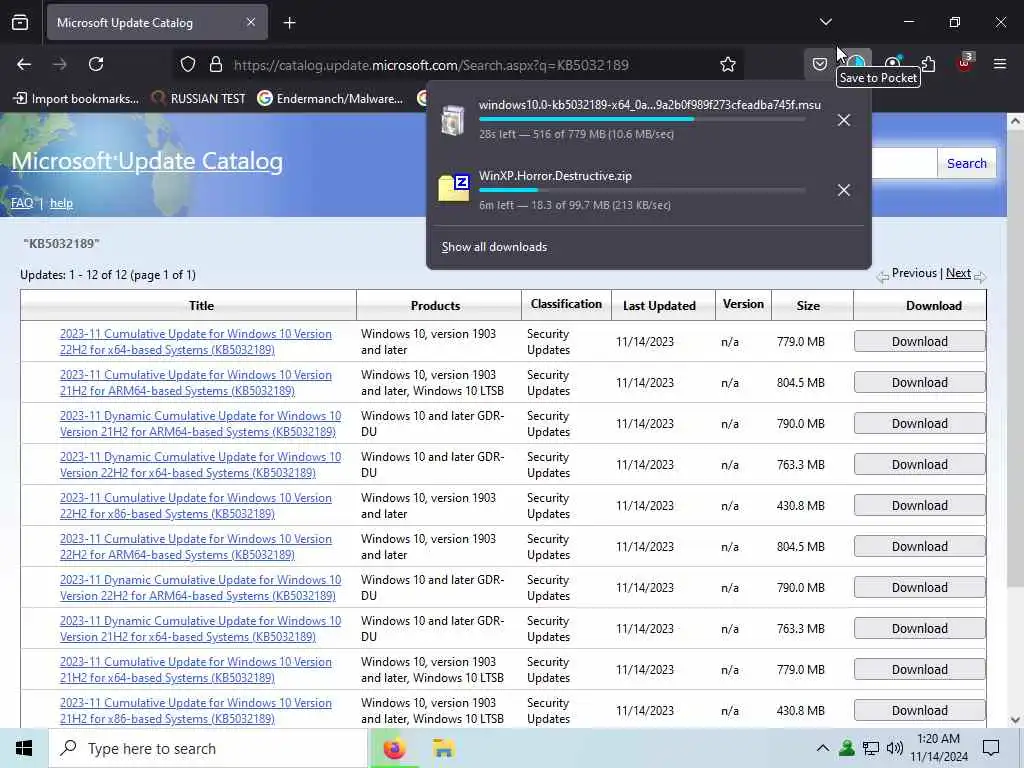Screen dimensions: 1024x768
Task: Open File Explorer from the taskbar
Action: [443, 748]
